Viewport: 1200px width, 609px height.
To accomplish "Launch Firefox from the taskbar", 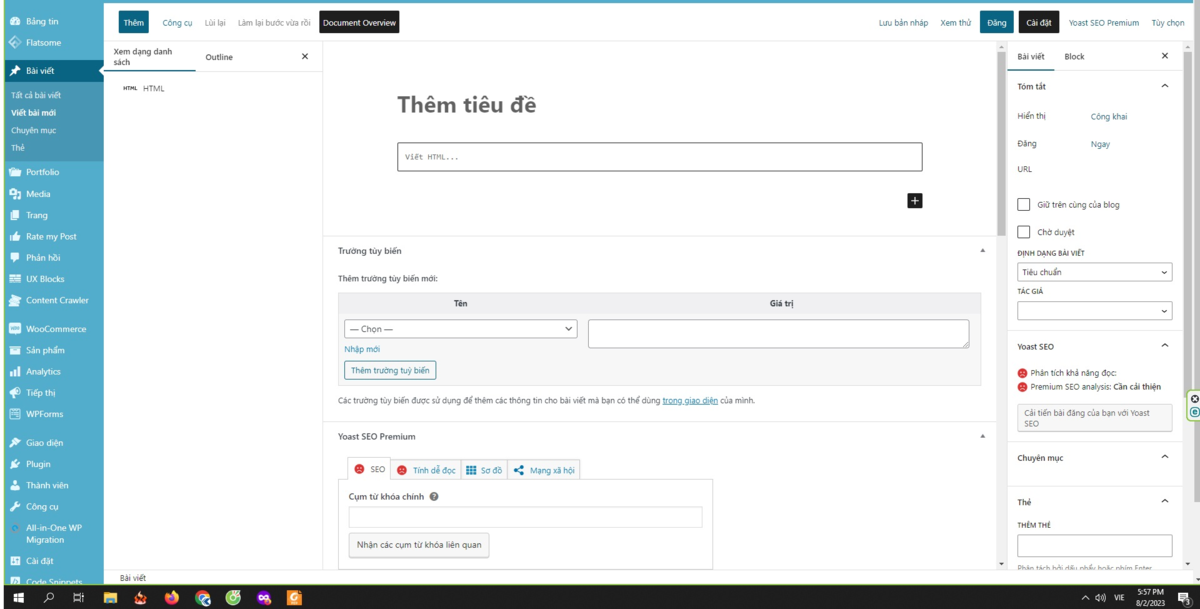I will 172,598.
